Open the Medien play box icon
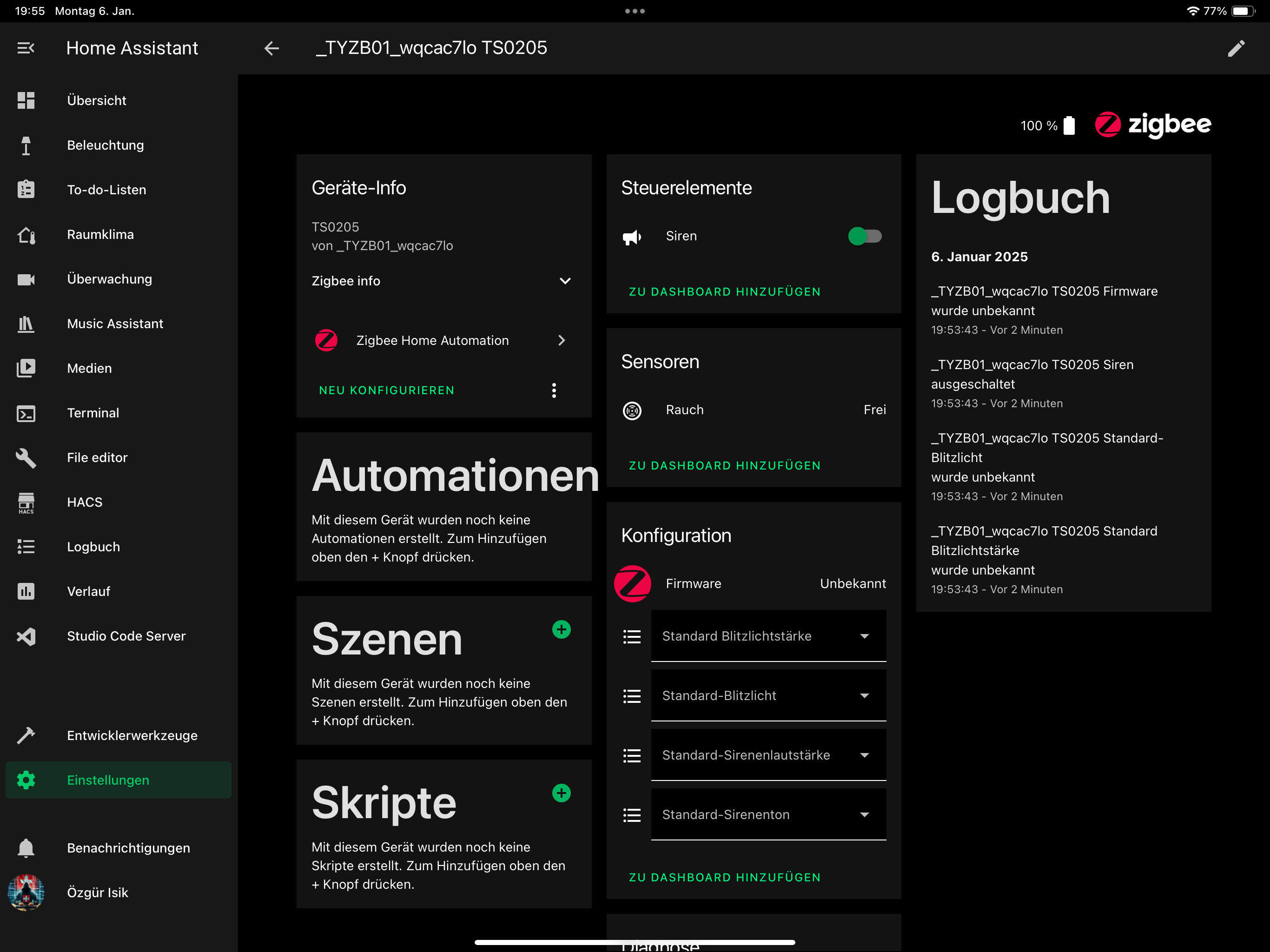This screenshot has width=1270, height=952. [26, 368]
